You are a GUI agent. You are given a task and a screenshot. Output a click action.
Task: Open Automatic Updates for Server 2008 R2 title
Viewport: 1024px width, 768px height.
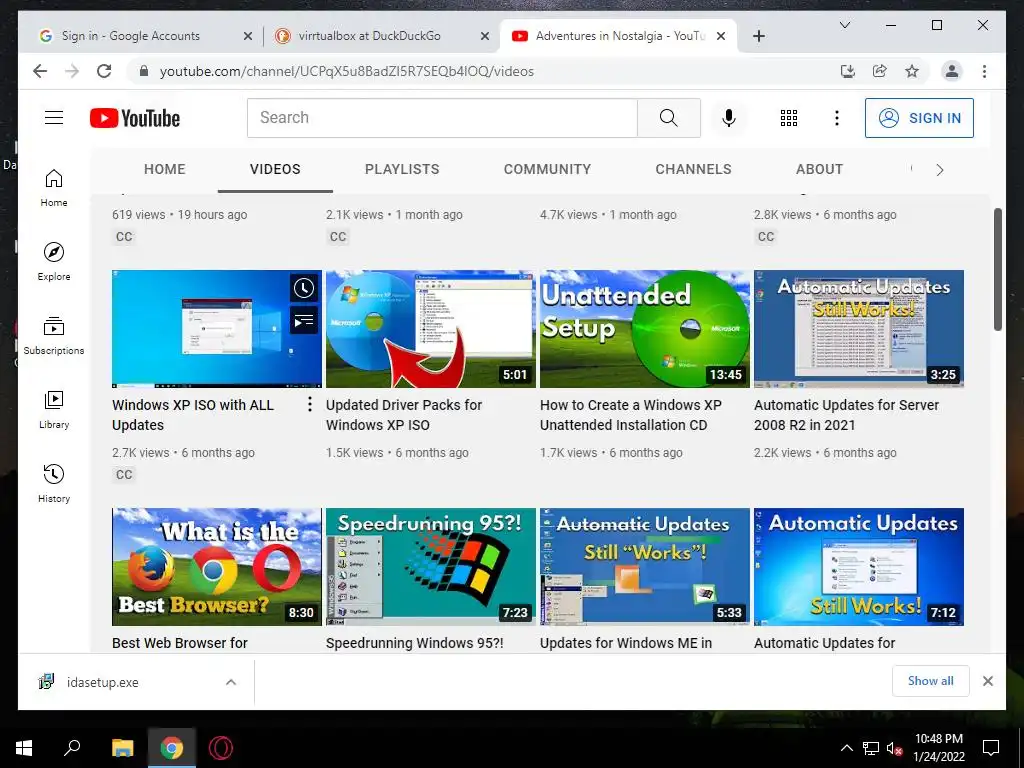(x=846, y=415)
